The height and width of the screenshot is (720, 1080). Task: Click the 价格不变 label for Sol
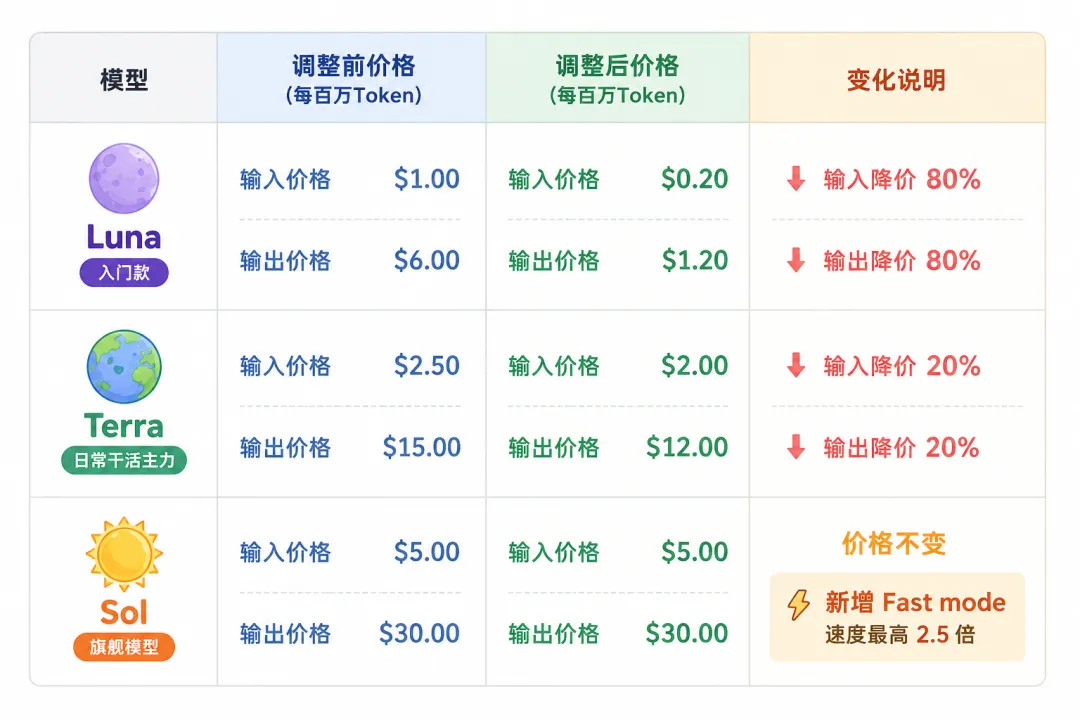pyautogui.click(x=894, y=544)
